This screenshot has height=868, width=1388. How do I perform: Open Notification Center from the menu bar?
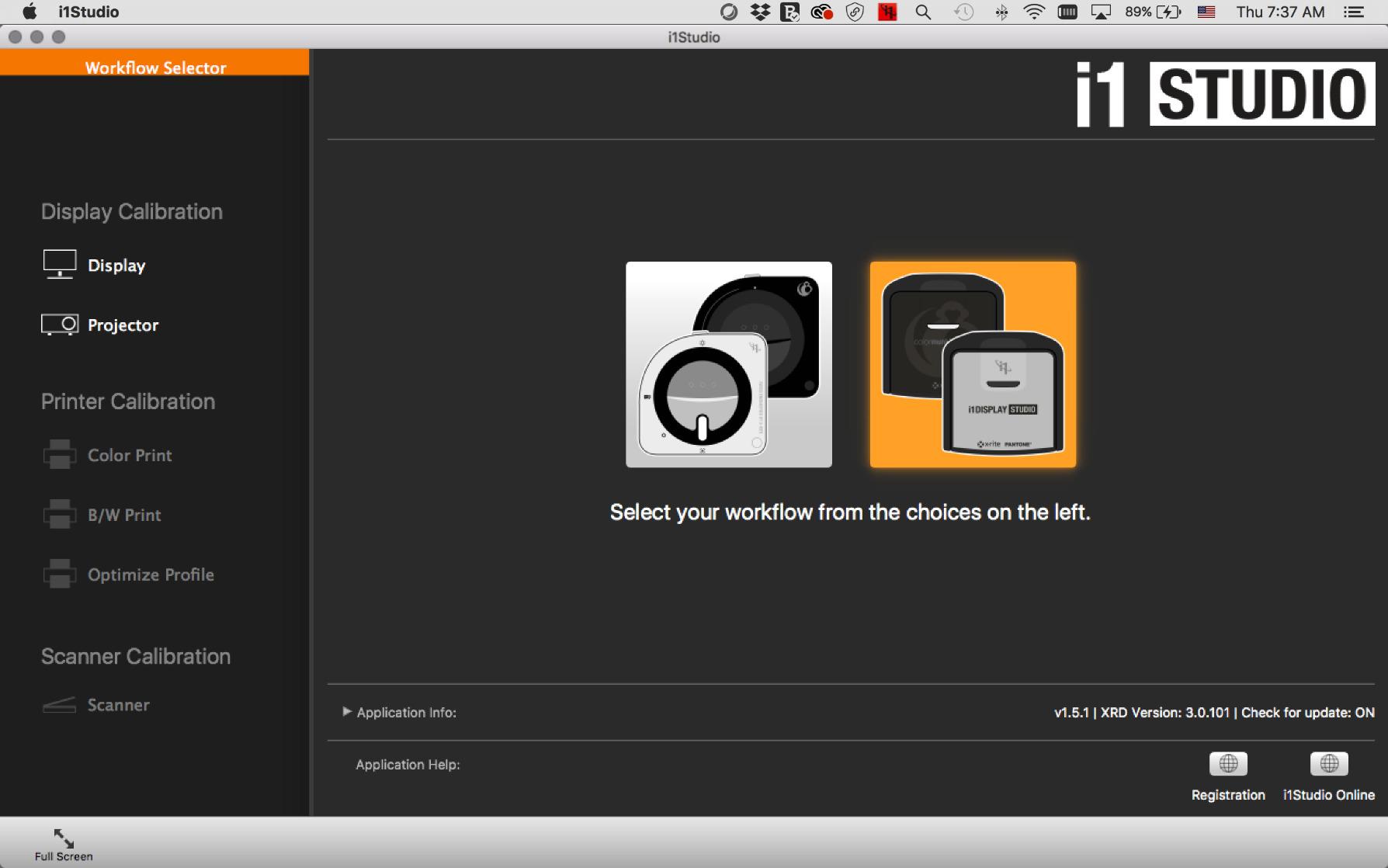pos(1354,12)
